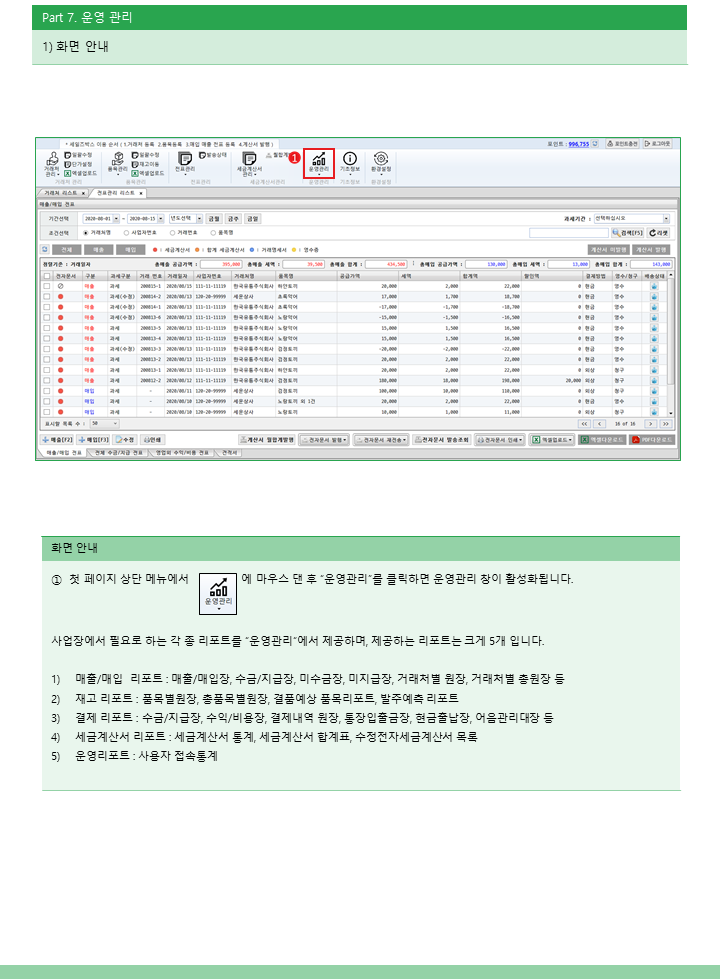Click 일괄수정 in 품목관리 group
This screenshot has height=979, width=720.
145,154
